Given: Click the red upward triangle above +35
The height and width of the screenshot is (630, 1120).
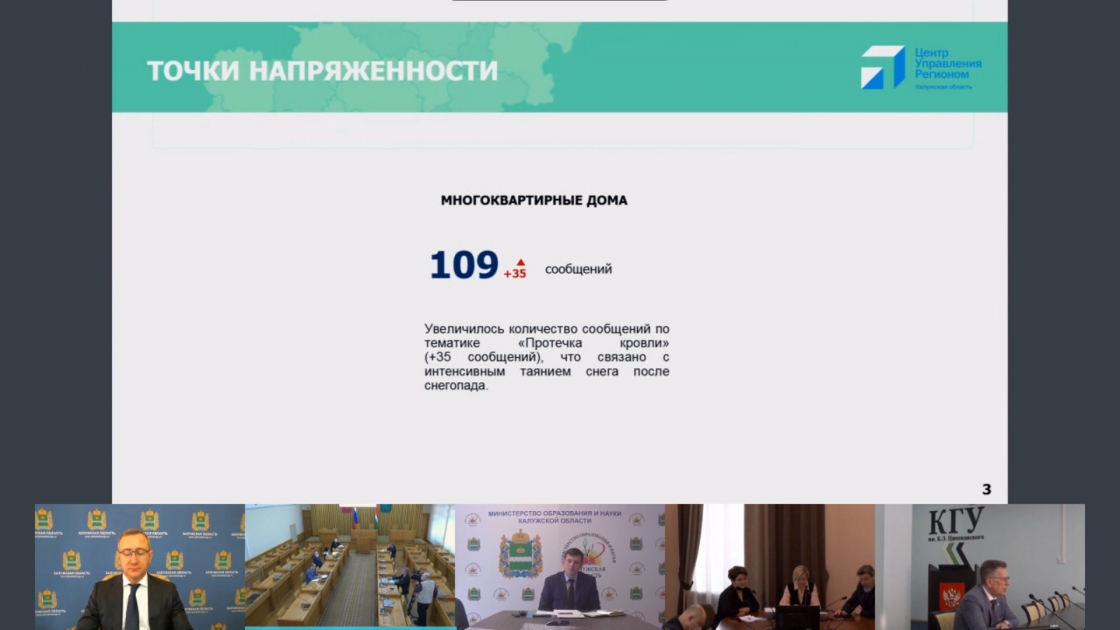Looking at the screenshot, I should coord(520,262).
